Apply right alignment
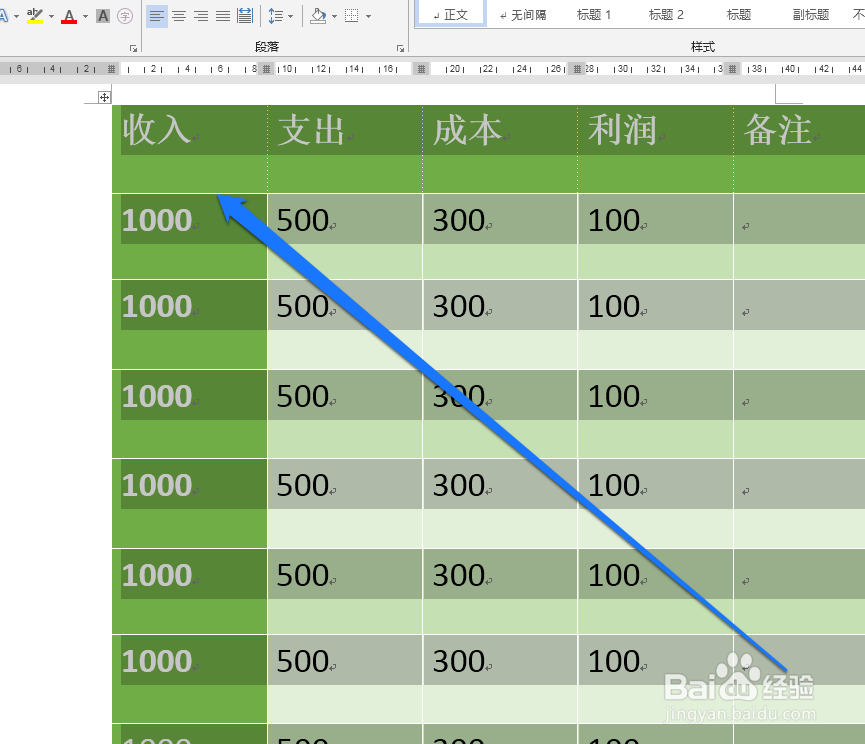This screenshot has width=865, height=744. click(x=200, y=14)
